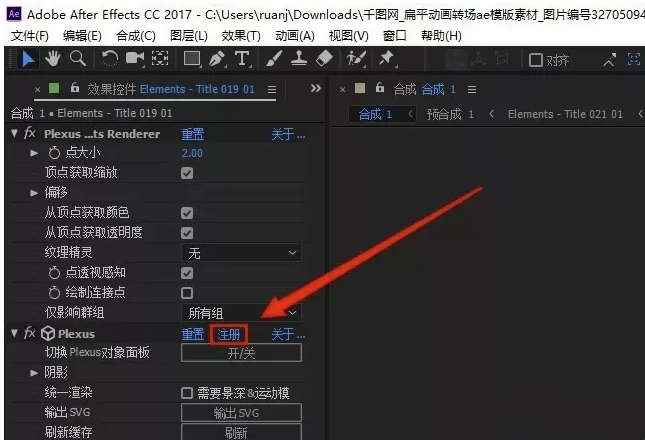Select the Hand tool
Image resolution: width=645 pixels, height=440 pixels.
click(53, 59)
